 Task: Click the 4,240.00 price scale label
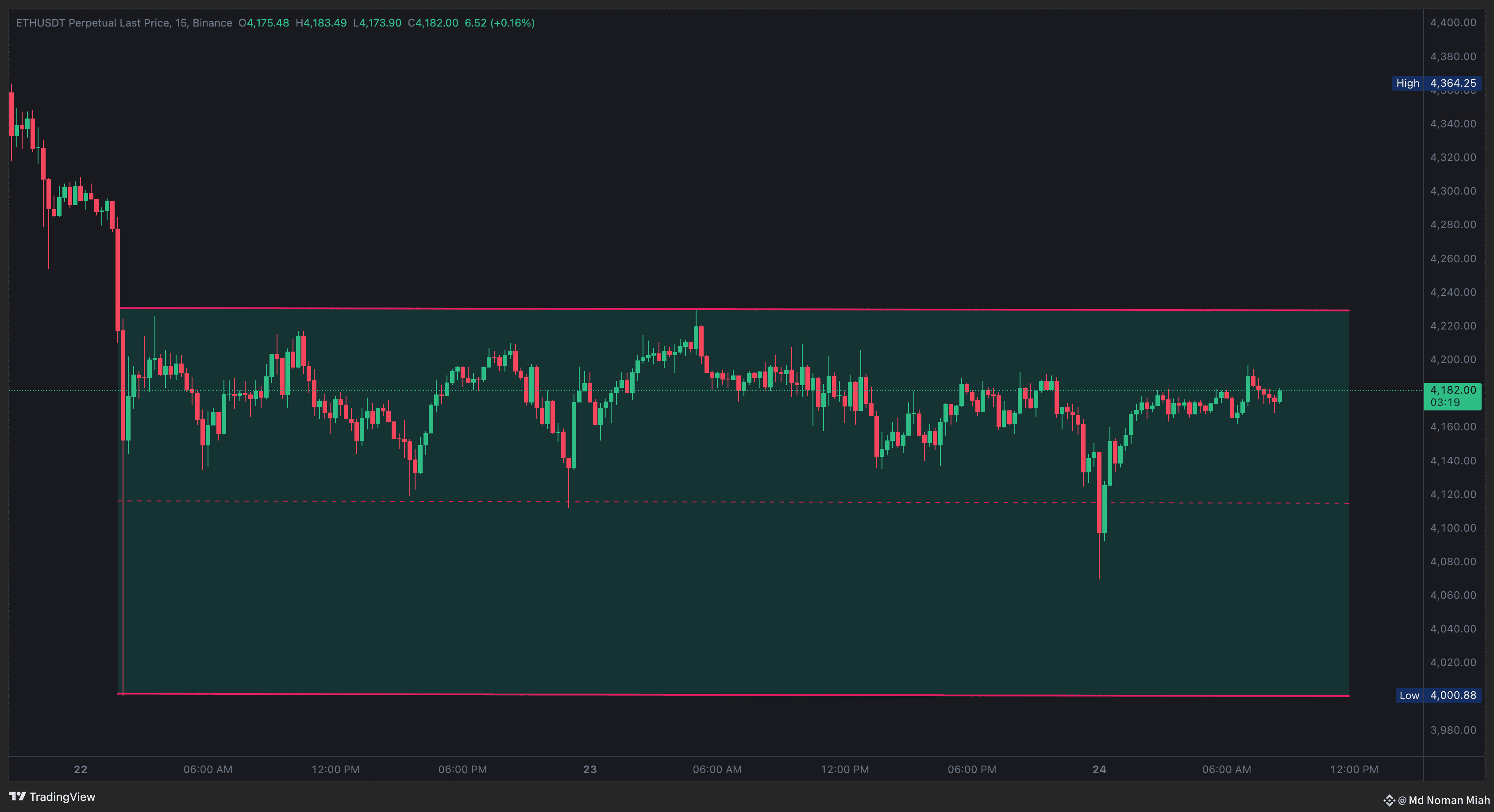(x=1453, y=292)
